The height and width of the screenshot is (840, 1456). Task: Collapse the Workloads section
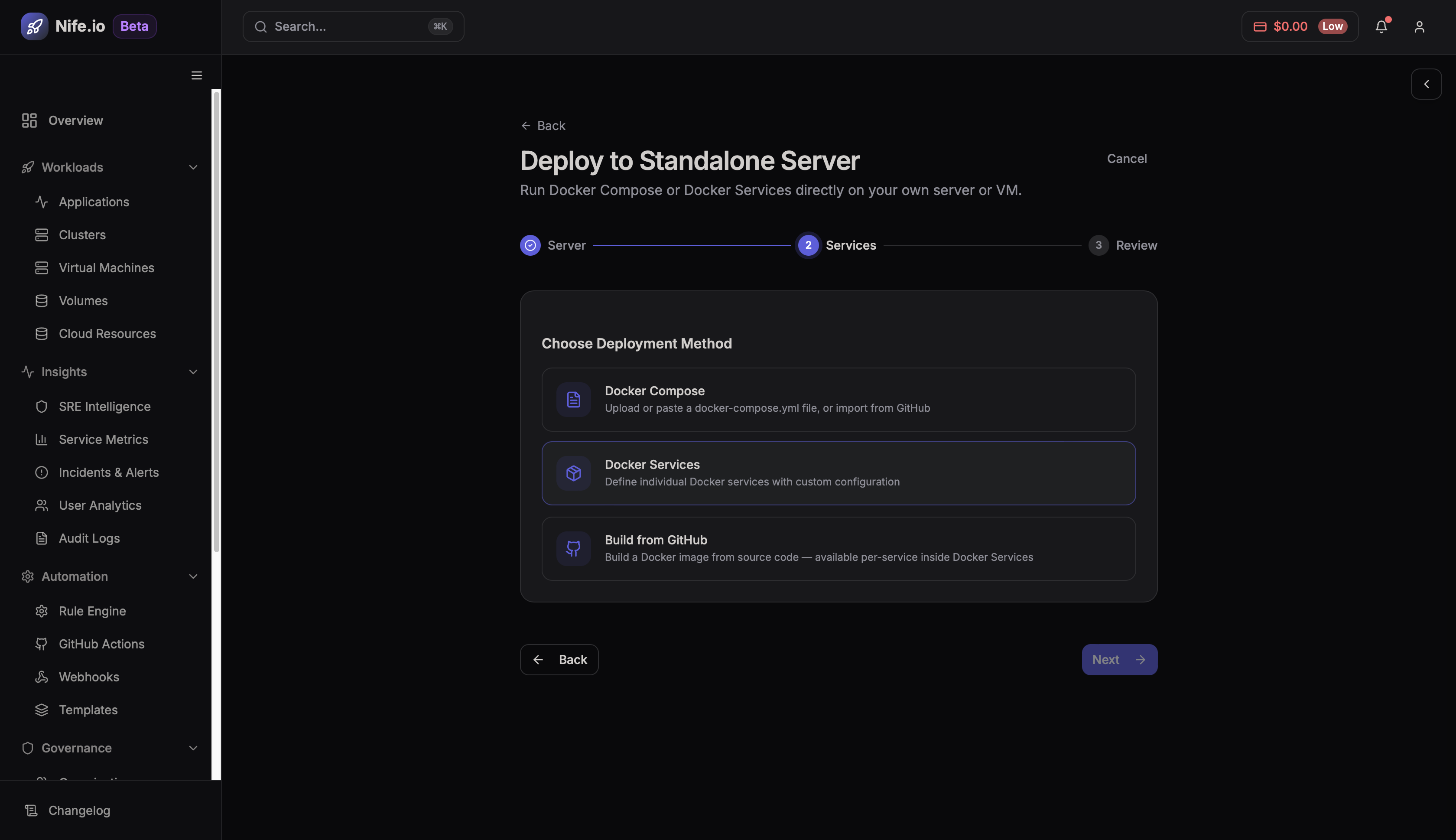[192, 167]
